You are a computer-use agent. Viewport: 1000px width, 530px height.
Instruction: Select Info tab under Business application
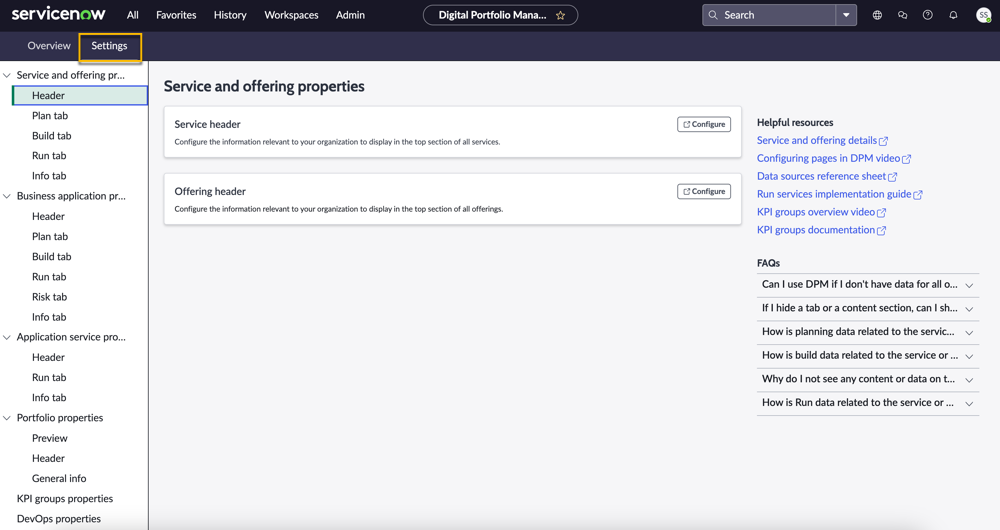click(x=49, y=317)
